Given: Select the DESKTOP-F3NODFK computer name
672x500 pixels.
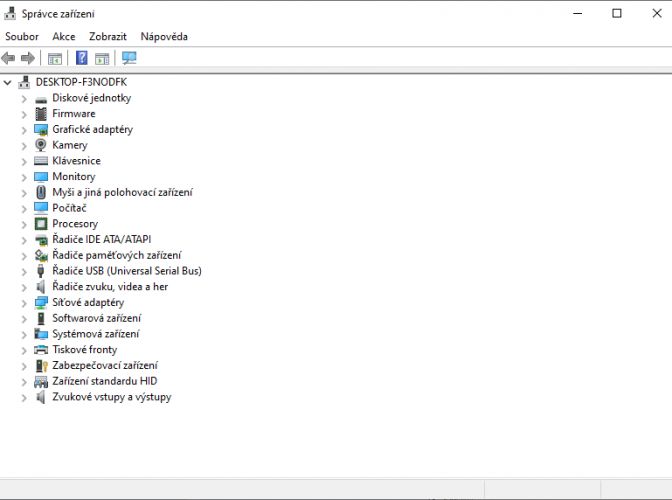Looking at the screenshot, I should click(81, 82).
